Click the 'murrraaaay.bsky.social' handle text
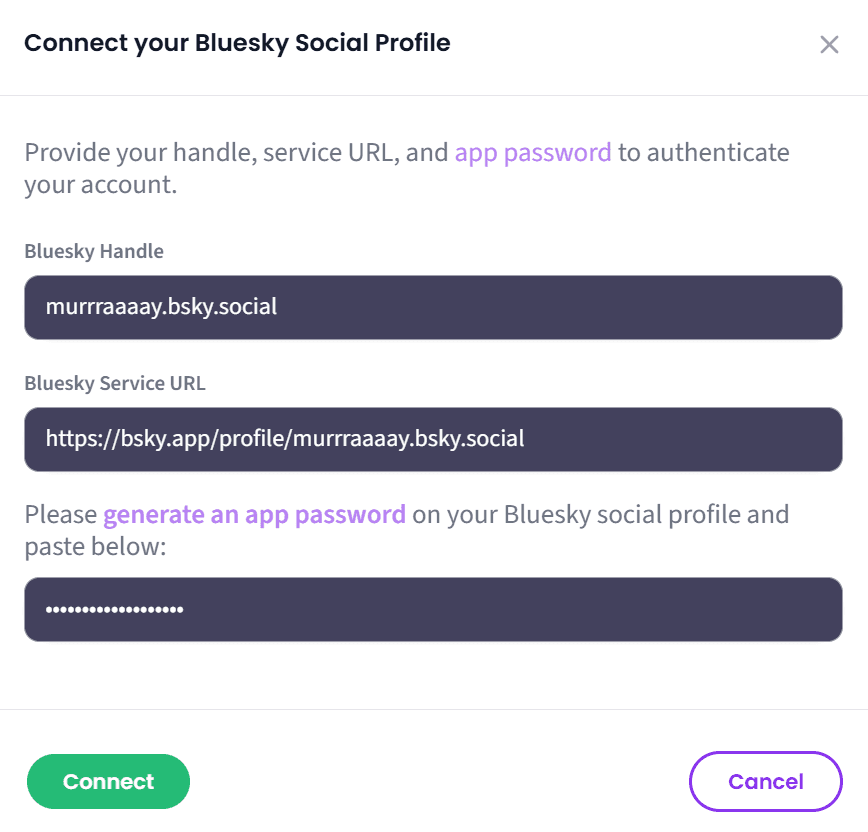This screenshot has width=868, height=832. point(161,307)
